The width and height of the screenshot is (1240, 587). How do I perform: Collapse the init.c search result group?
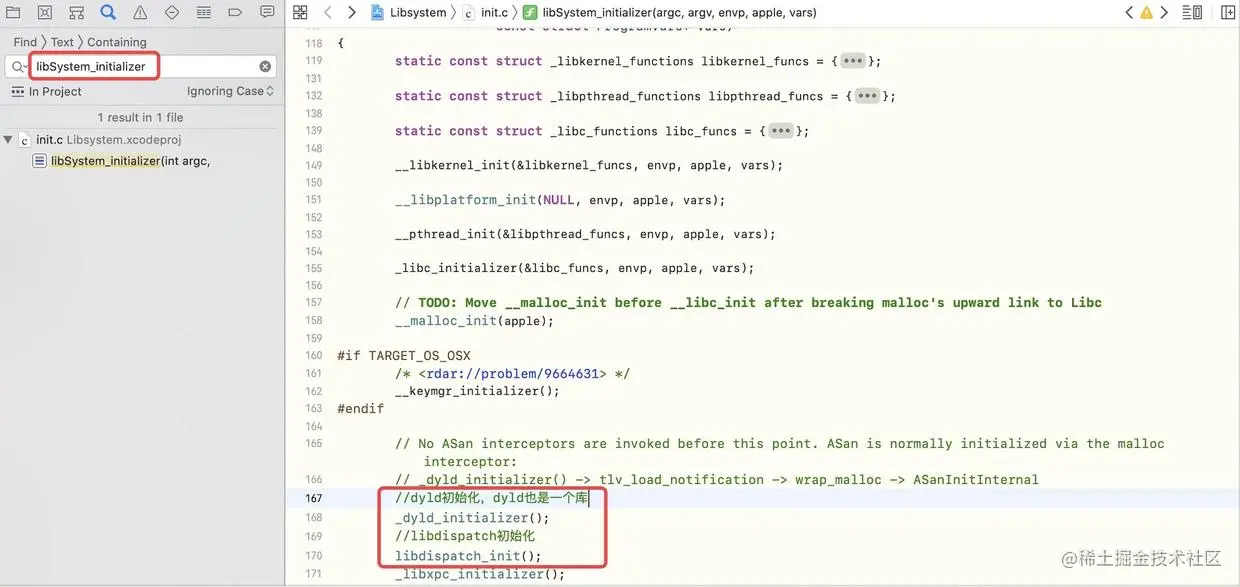click(x=8, y=139)
